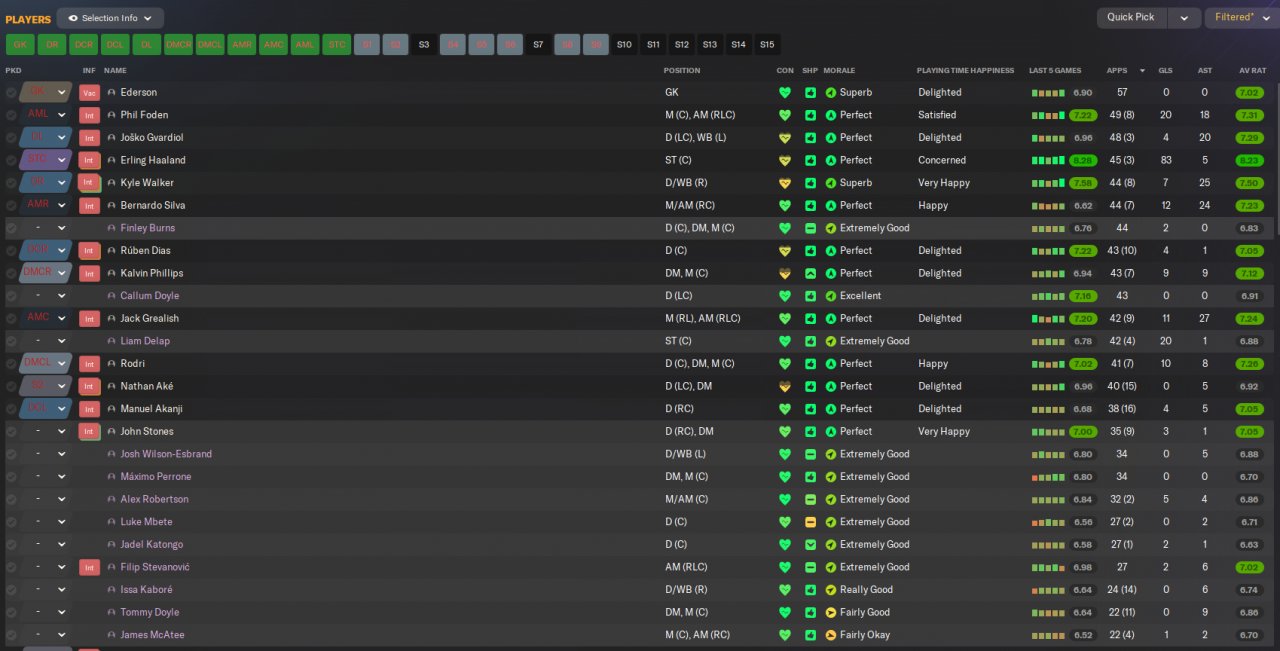Screen dimensions: 1280x651
Task: Select the DMCR position slot tab
Action: (178, 44)
